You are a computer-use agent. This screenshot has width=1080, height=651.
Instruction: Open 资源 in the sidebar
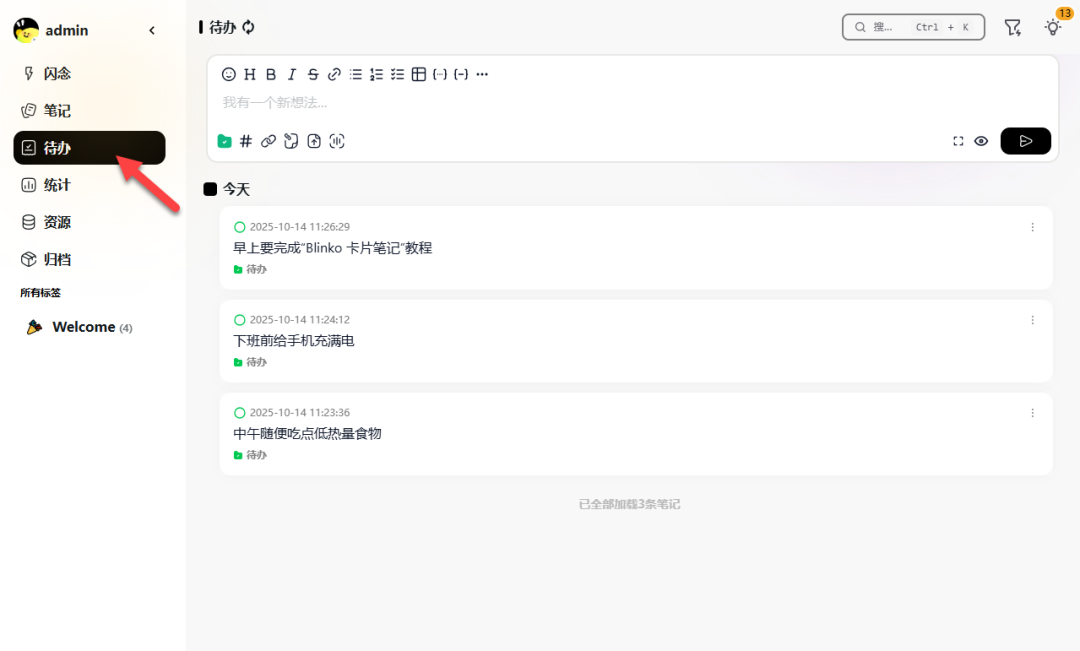pos(90,223)
